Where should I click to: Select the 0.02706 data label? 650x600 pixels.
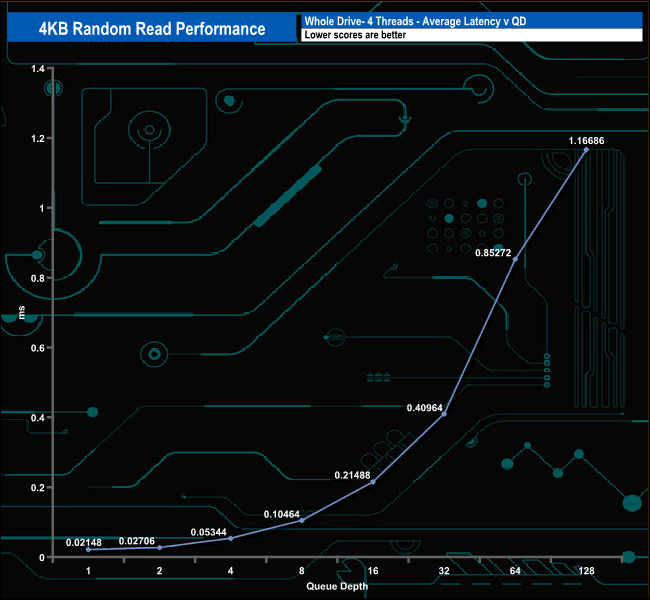pos(137,541)
